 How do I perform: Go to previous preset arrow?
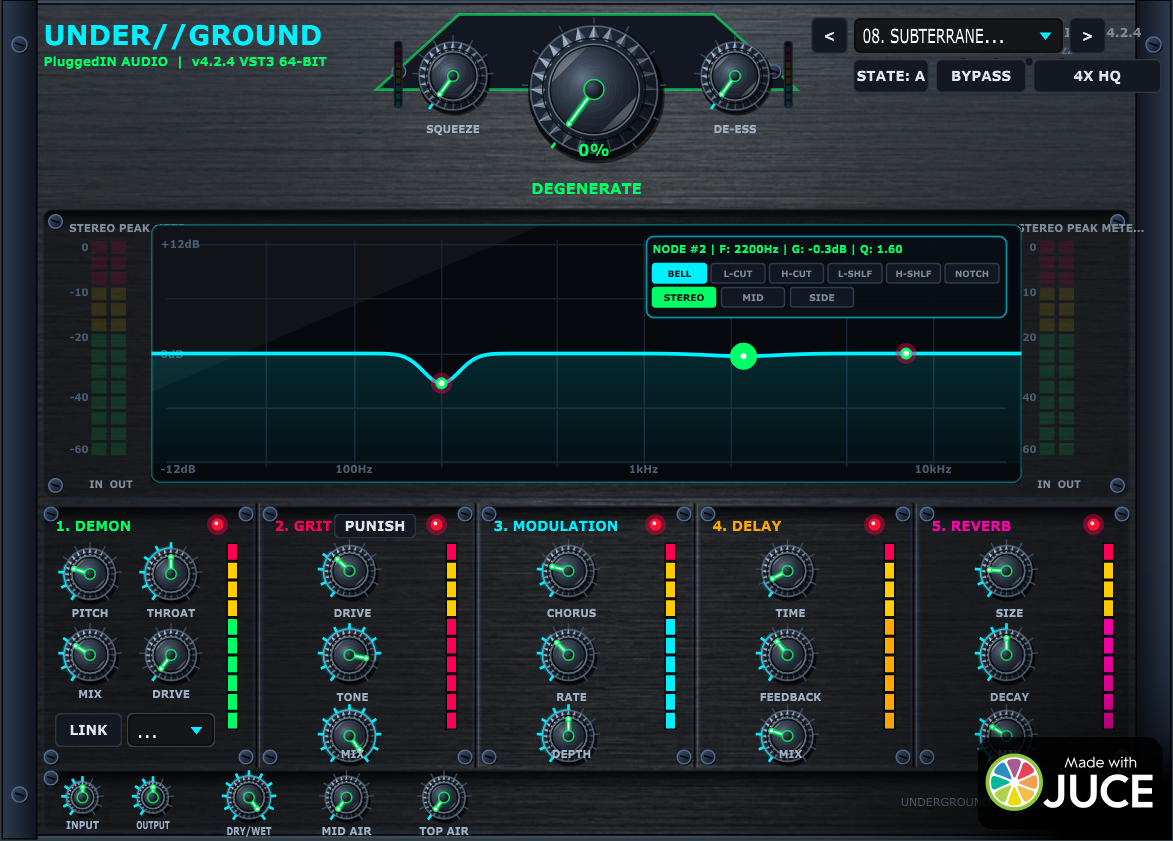tap(829, 36)
